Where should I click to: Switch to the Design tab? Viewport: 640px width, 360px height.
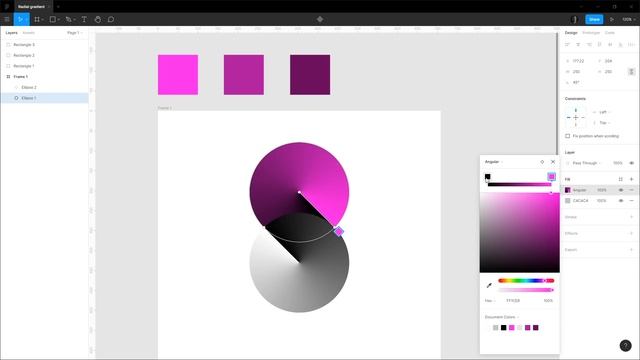click(571, 33)
